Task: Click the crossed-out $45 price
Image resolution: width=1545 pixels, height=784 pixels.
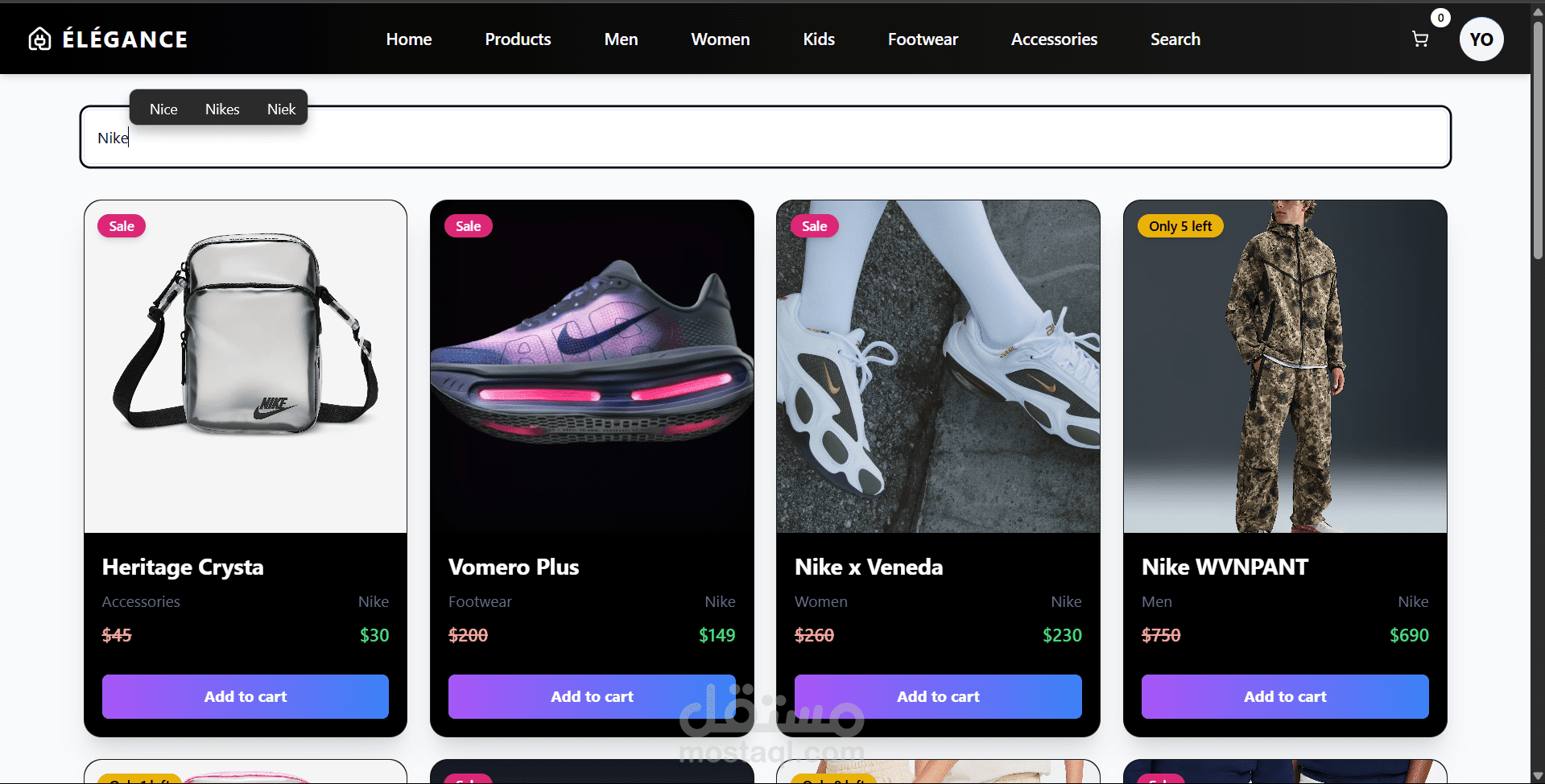Action: coord(117,635)
